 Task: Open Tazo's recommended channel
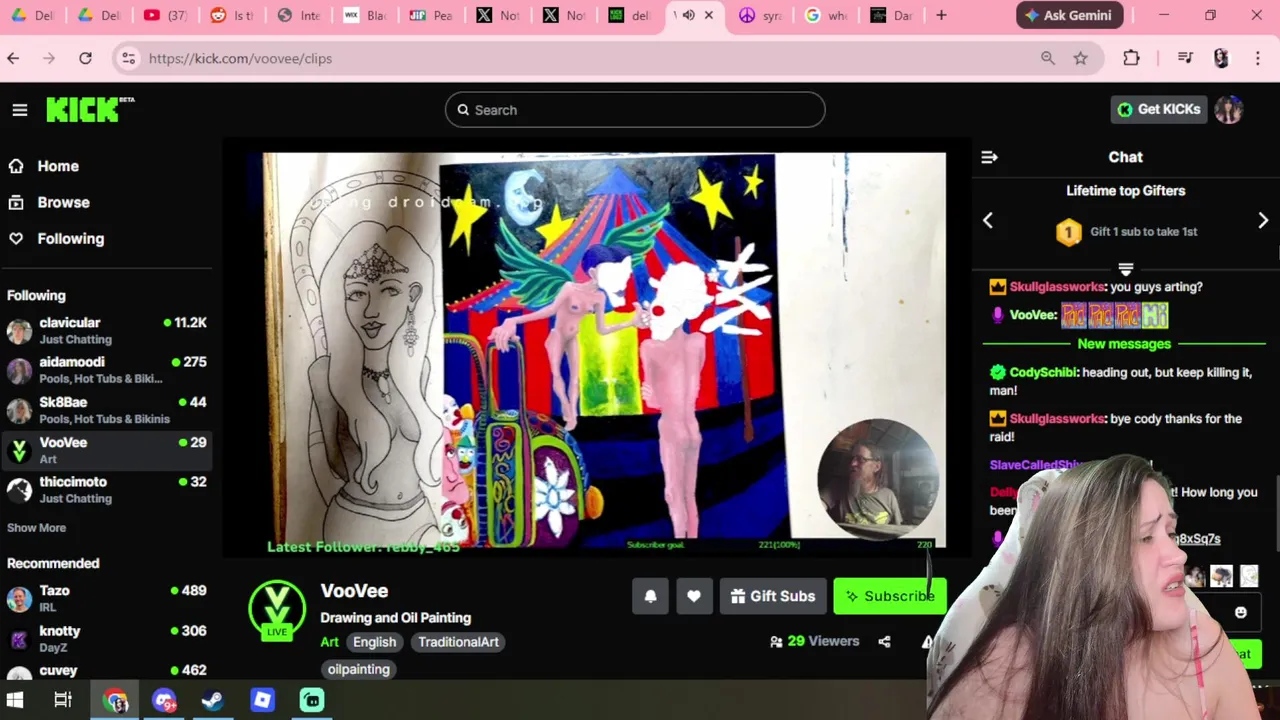point(106,598)
